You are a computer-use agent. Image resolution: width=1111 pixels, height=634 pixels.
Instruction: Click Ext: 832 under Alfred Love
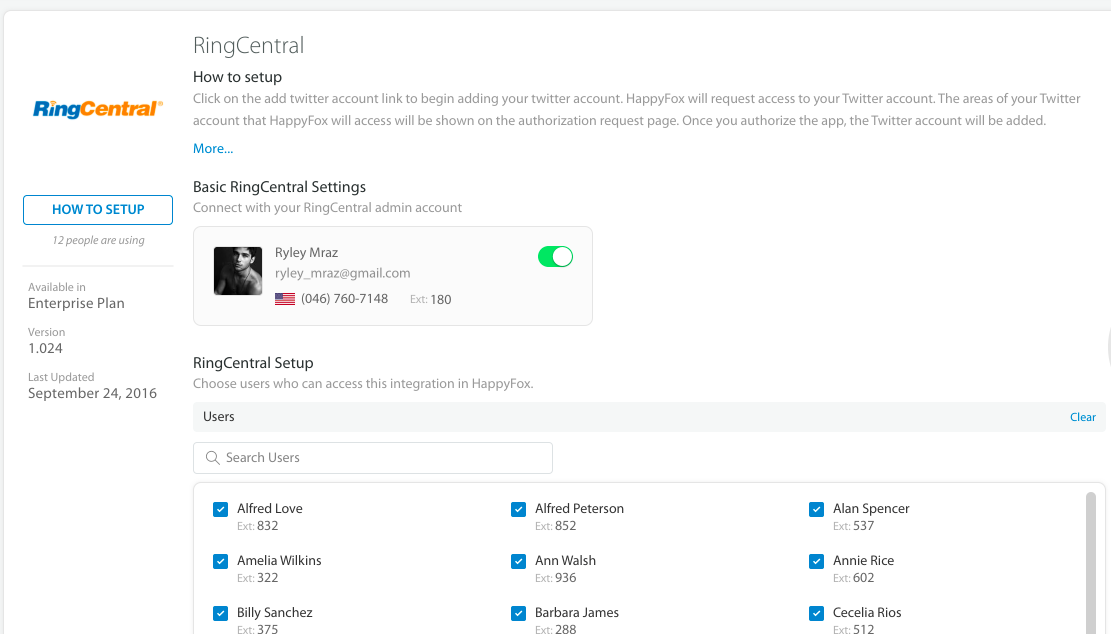point(258,526)
